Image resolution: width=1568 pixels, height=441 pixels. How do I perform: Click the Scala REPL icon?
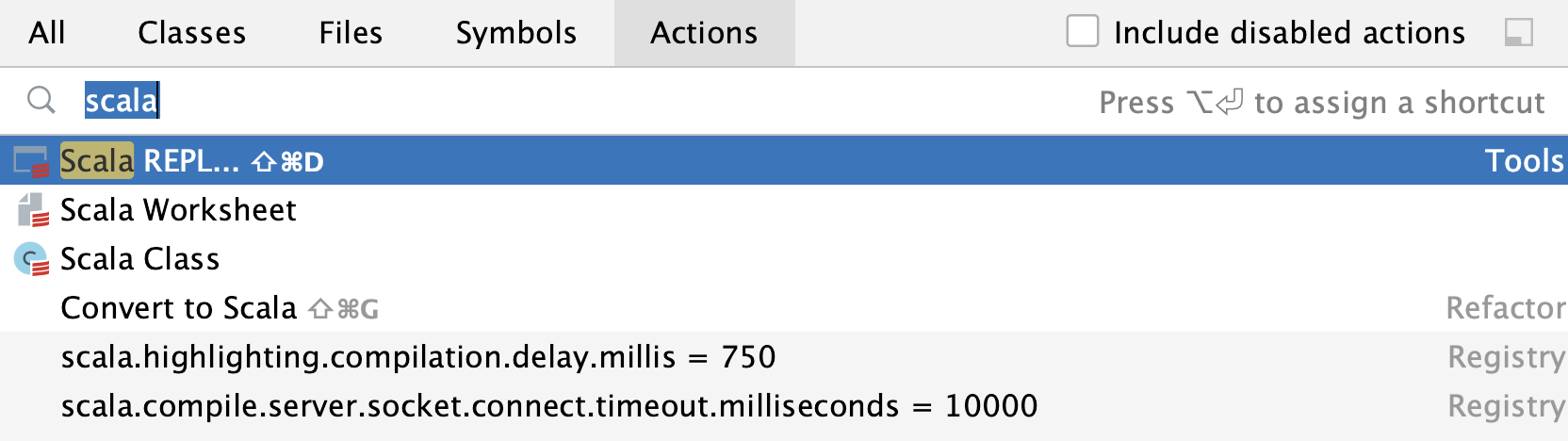click(31, 161)
